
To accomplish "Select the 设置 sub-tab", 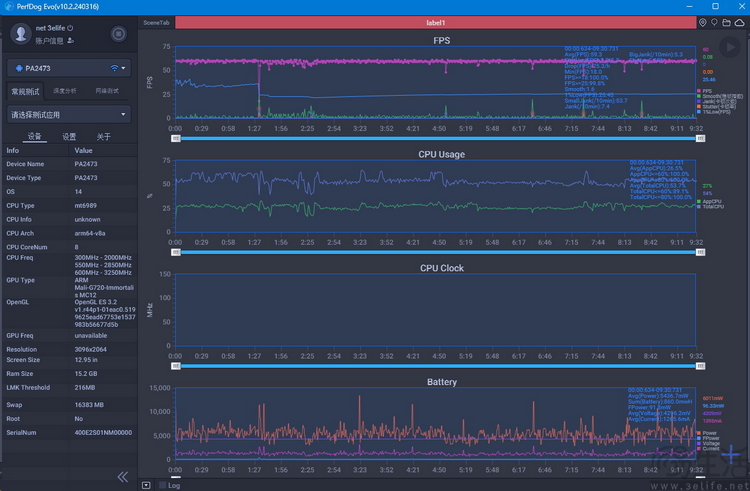I will click(69, 137).
